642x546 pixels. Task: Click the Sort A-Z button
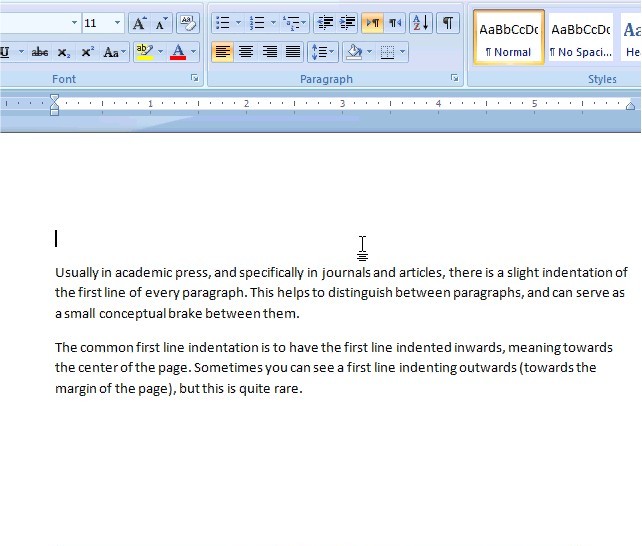(420, 23)
